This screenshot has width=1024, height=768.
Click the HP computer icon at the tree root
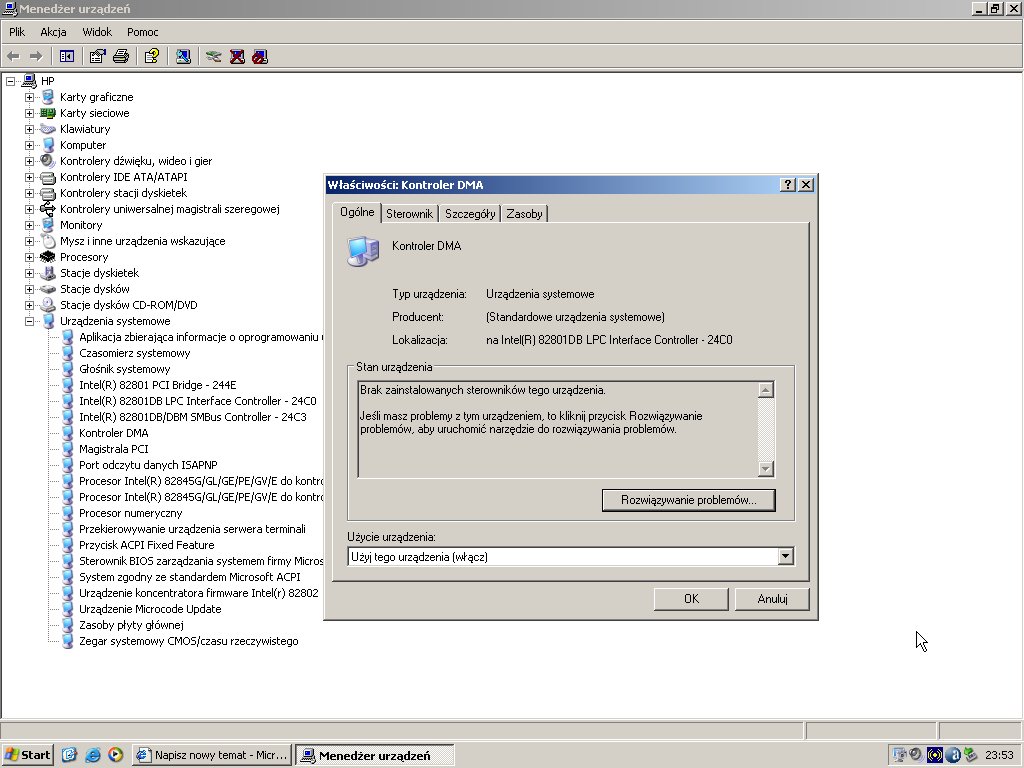[29, 81]
